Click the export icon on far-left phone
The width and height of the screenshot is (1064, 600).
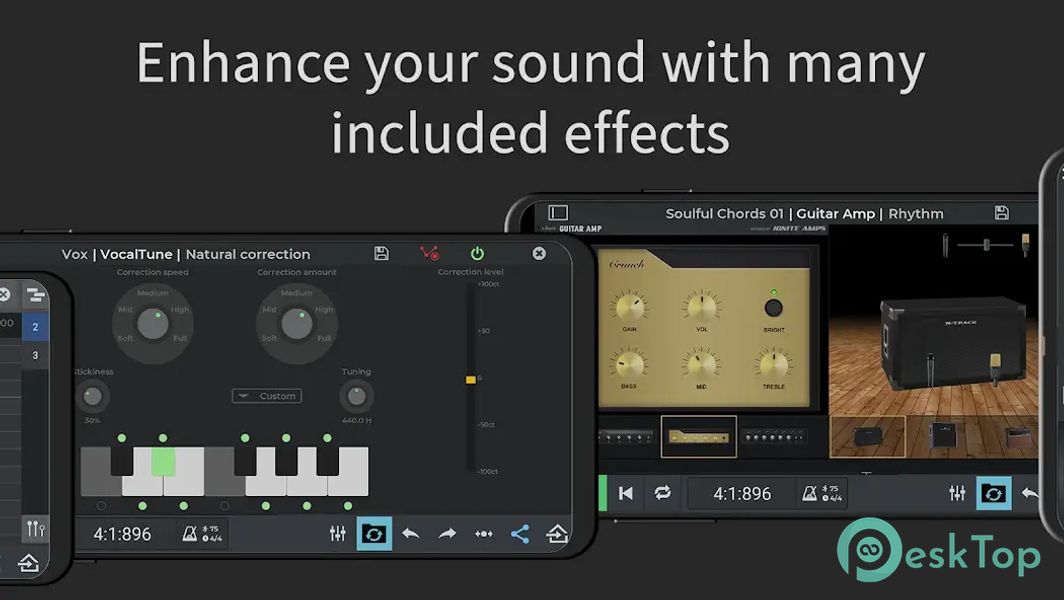click(28, 563)
